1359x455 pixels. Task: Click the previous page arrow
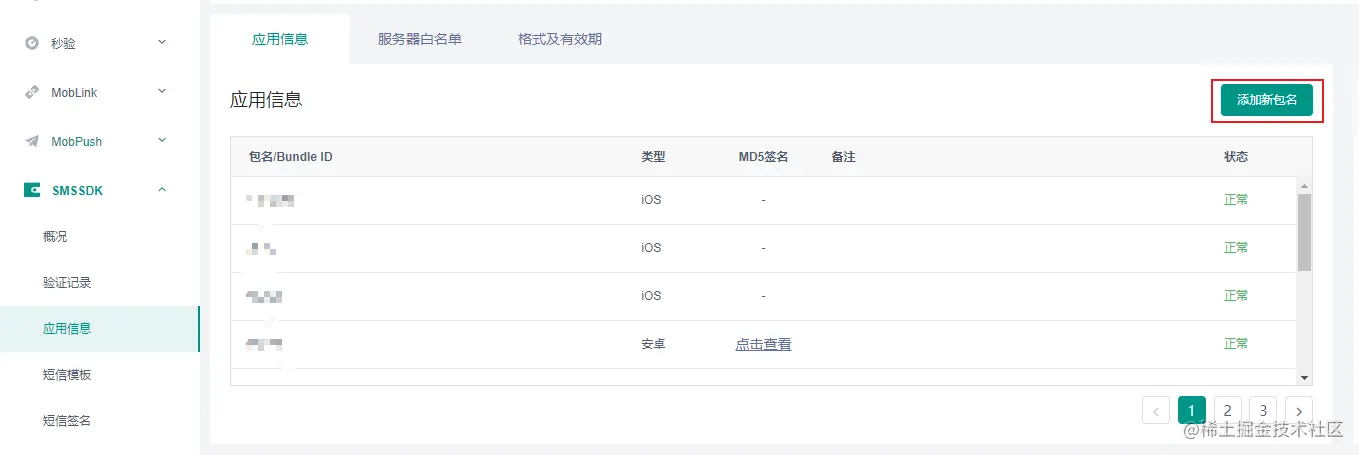tap(1155, 410)
